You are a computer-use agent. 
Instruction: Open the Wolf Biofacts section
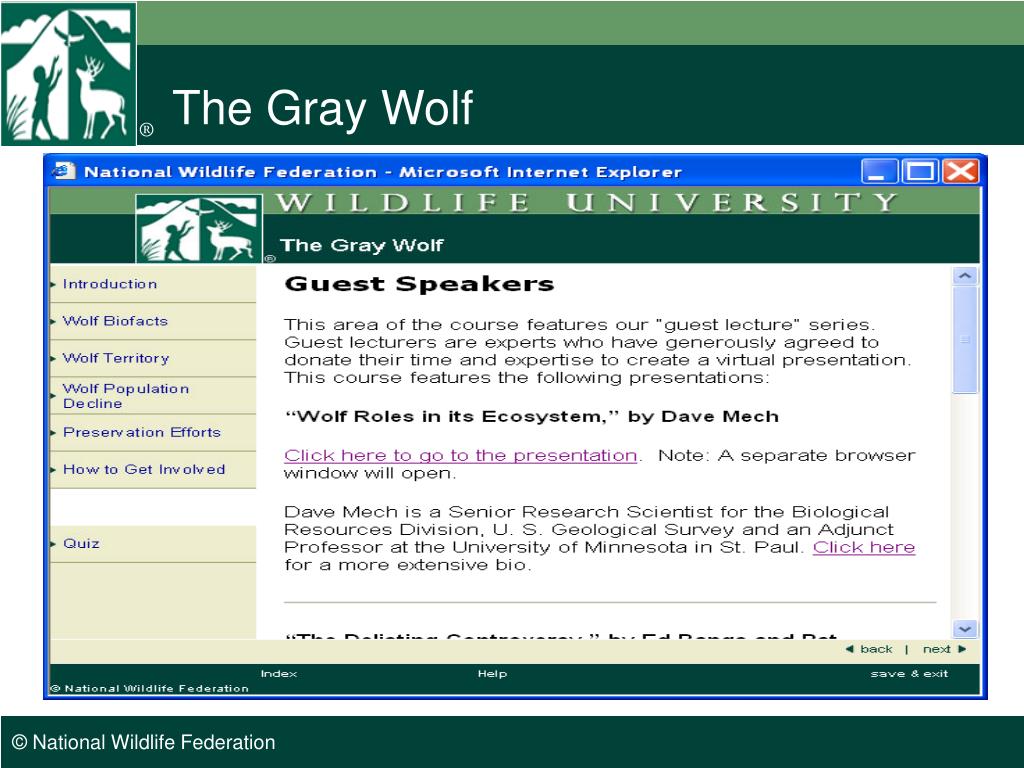[x=115, y=321]
